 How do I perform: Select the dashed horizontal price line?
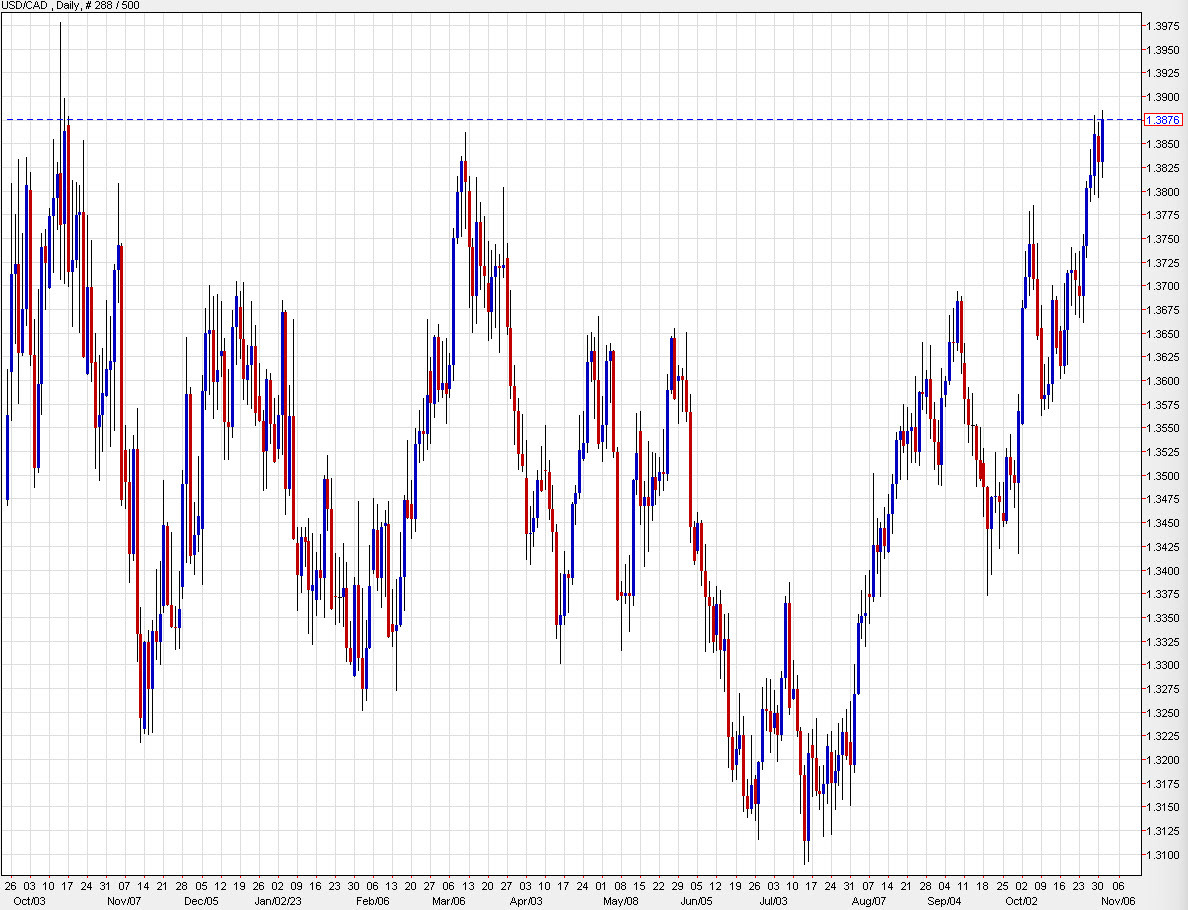pos(600,119)
